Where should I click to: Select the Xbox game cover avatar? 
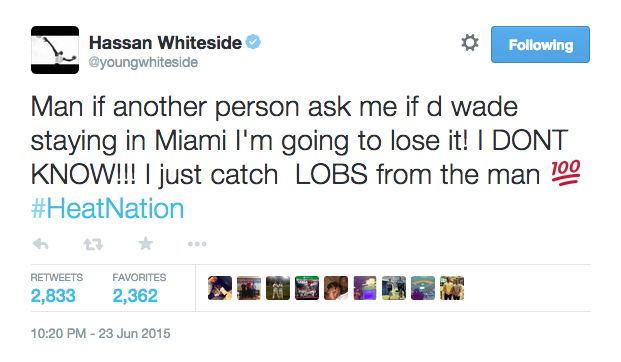[307, 288]
